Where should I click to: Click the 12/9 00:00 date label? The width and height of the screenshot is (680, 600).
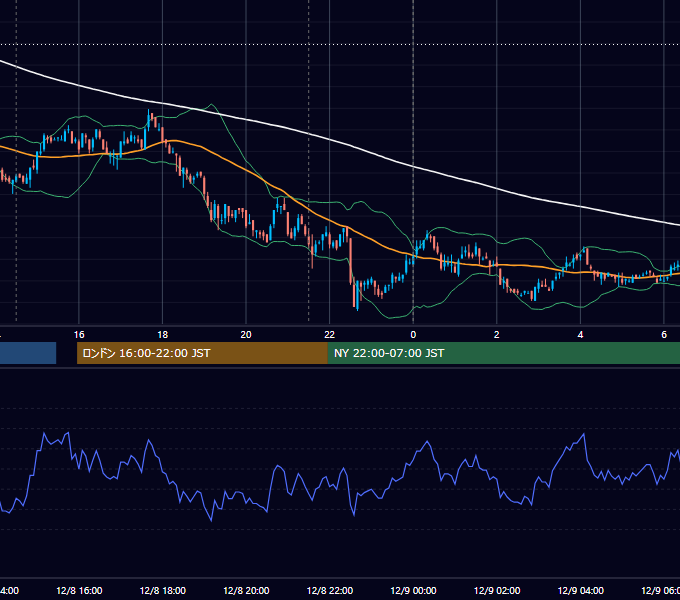tap(413, 591)
